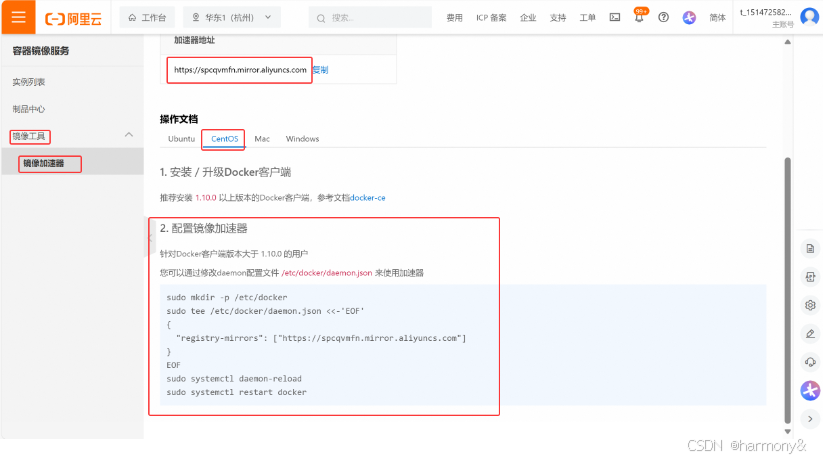Click the purple AI assistant icon in header
823x461 pixels.
tap(689, 17)
